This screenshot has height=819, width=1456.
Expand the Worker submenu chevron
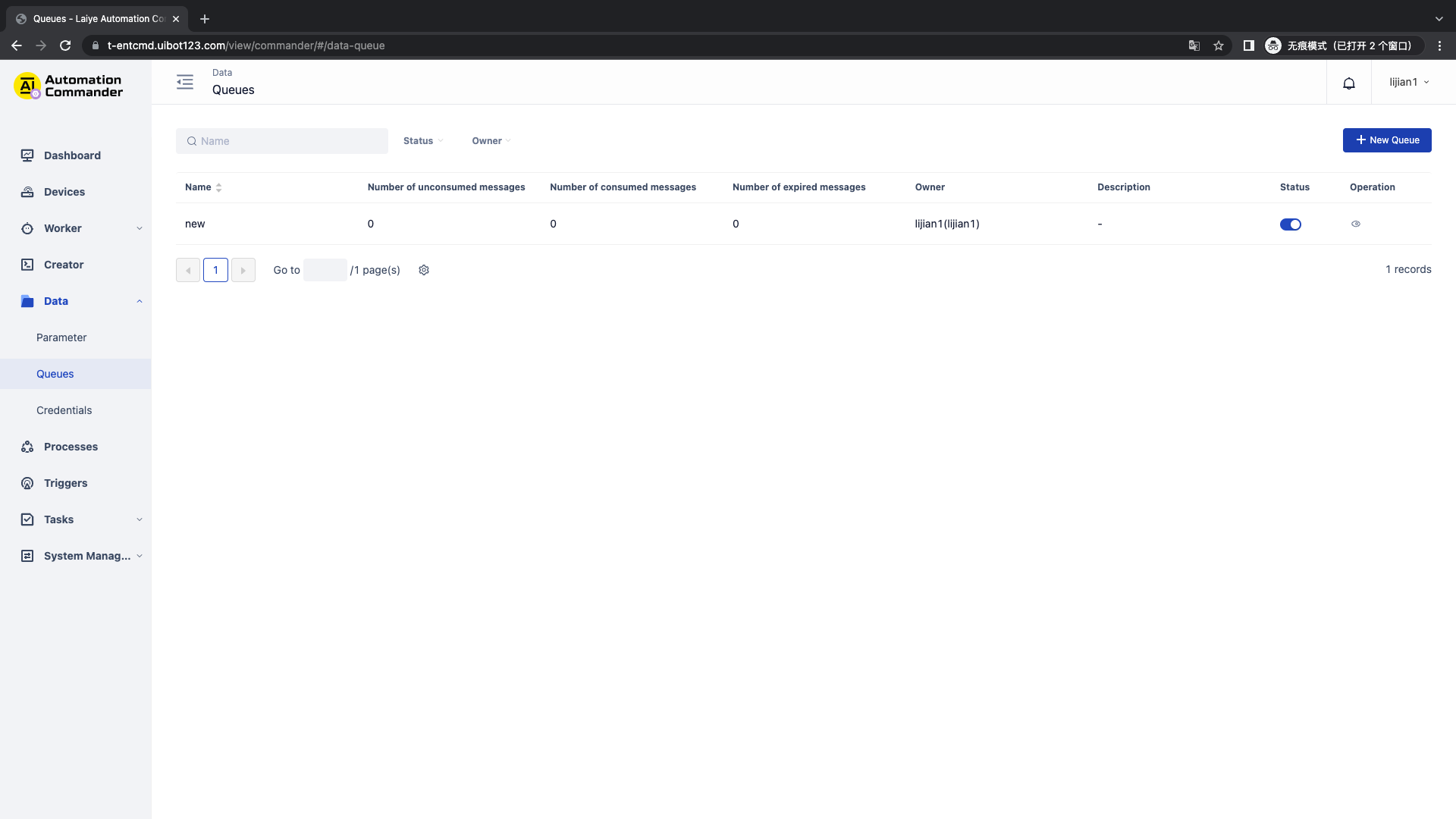[140, 228]
